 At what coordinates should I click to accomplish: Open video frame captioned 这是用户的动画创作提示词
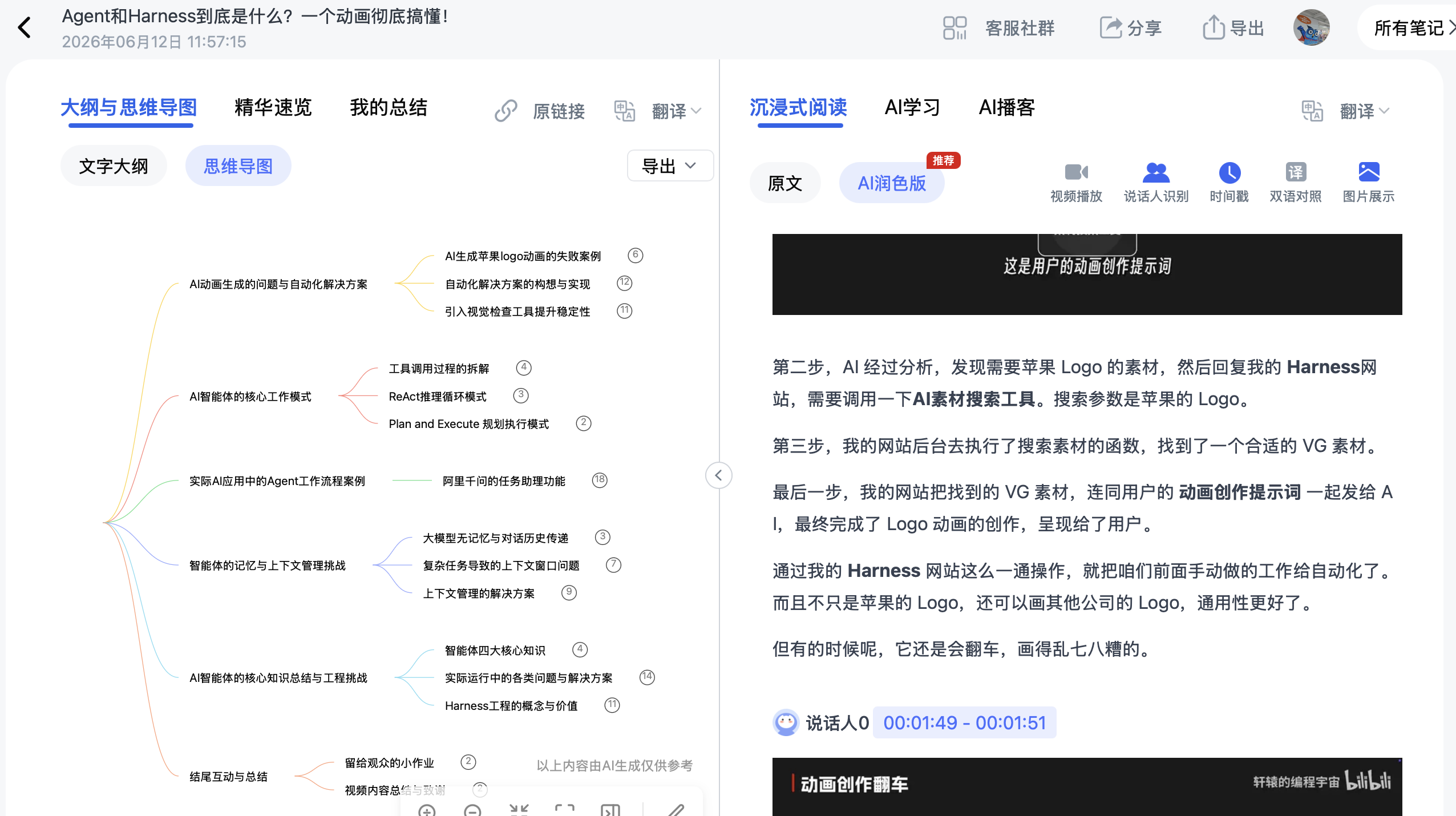pyautogui.click(x=1087, y=274)
